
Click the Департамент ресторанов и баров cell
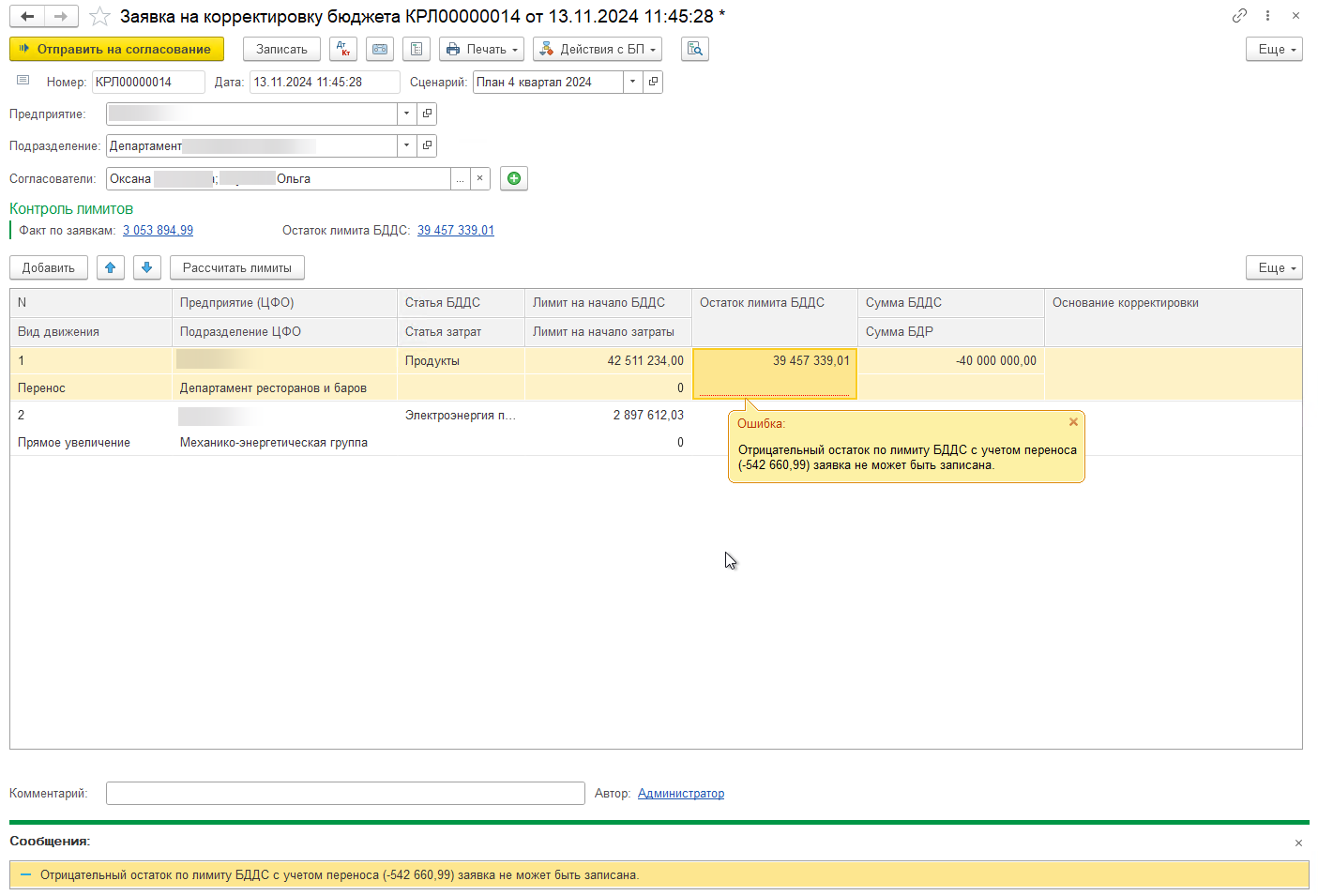[x=284, y=387]
